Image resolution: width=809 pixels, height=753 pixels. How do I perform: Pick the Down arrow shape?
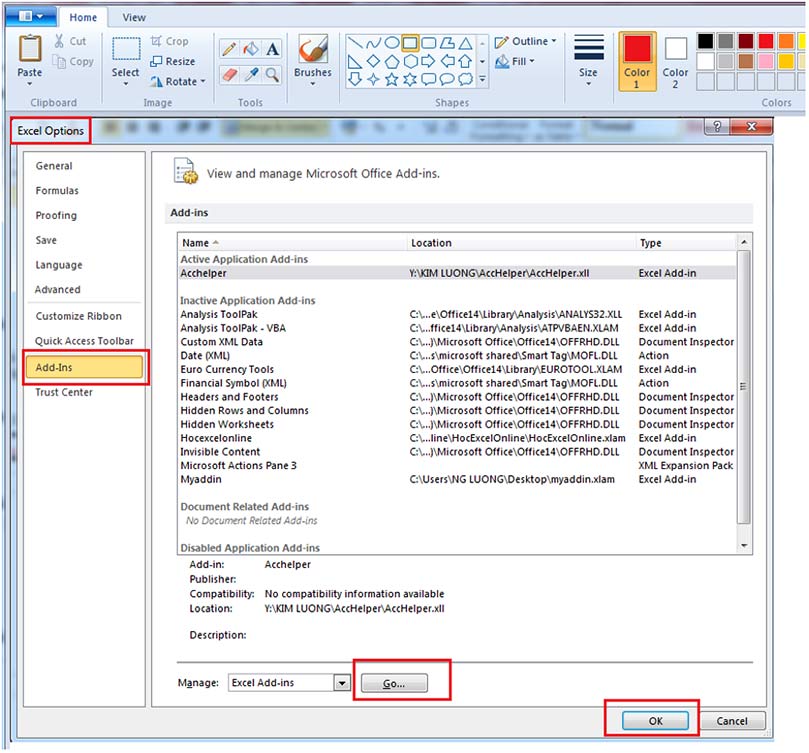tap(354, 79)
